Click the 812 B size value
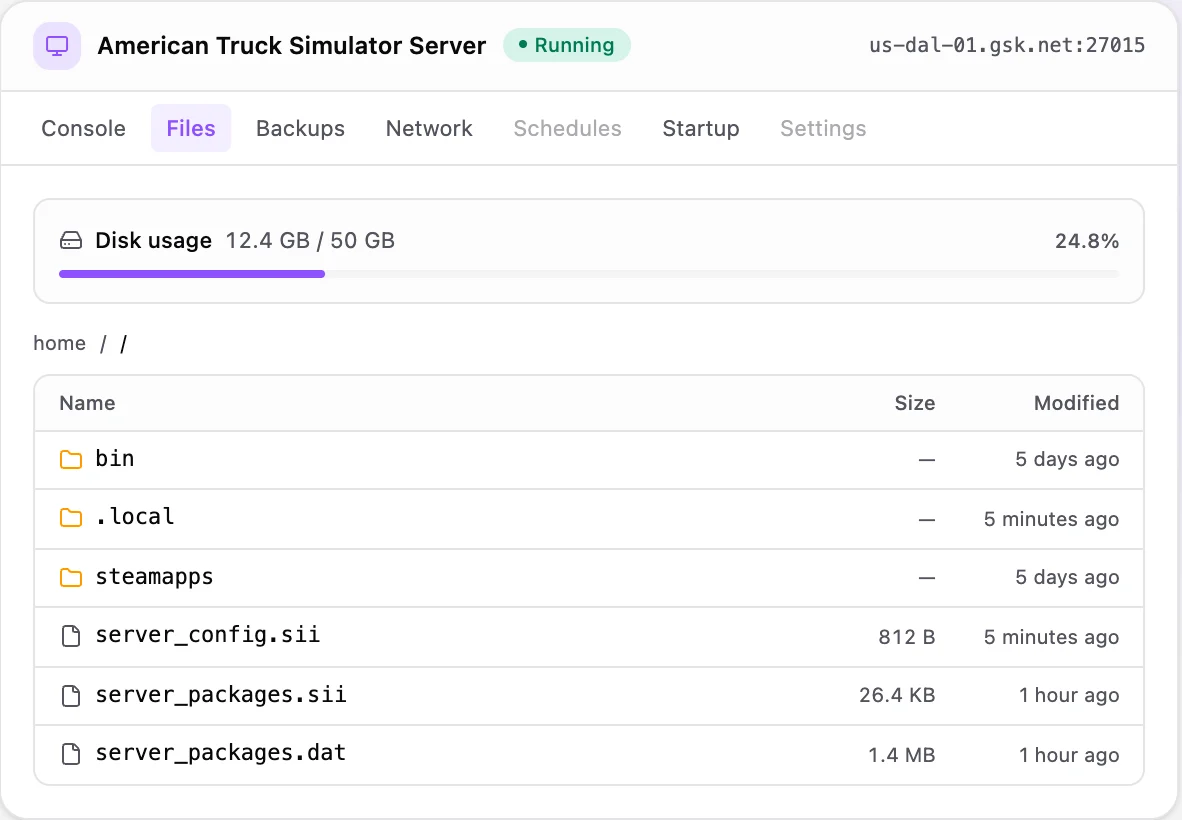The image size is (1182, 820). (907, 638)
